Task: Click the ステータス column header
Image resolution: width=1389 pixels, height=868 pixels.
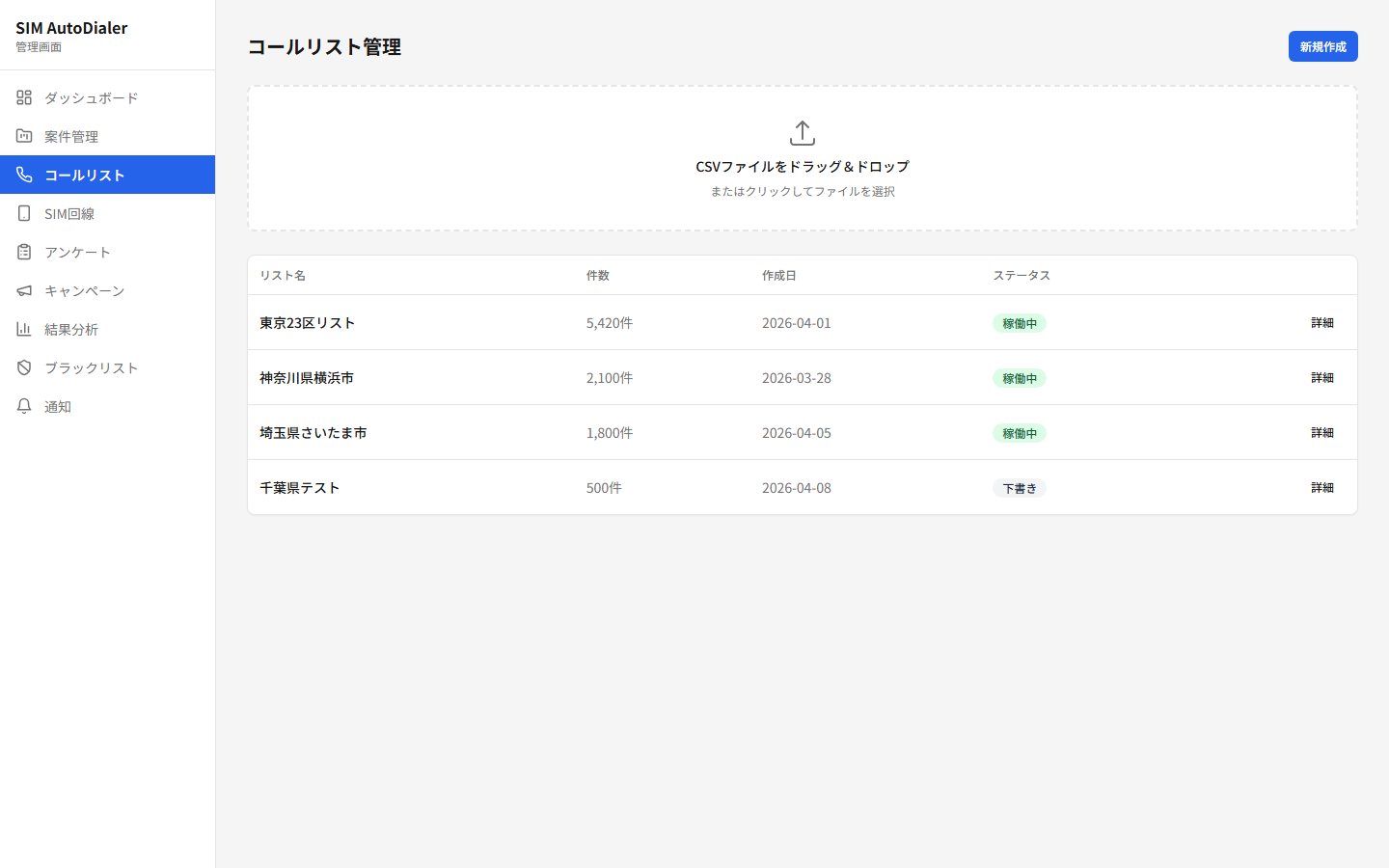Action: point(1021,275)
